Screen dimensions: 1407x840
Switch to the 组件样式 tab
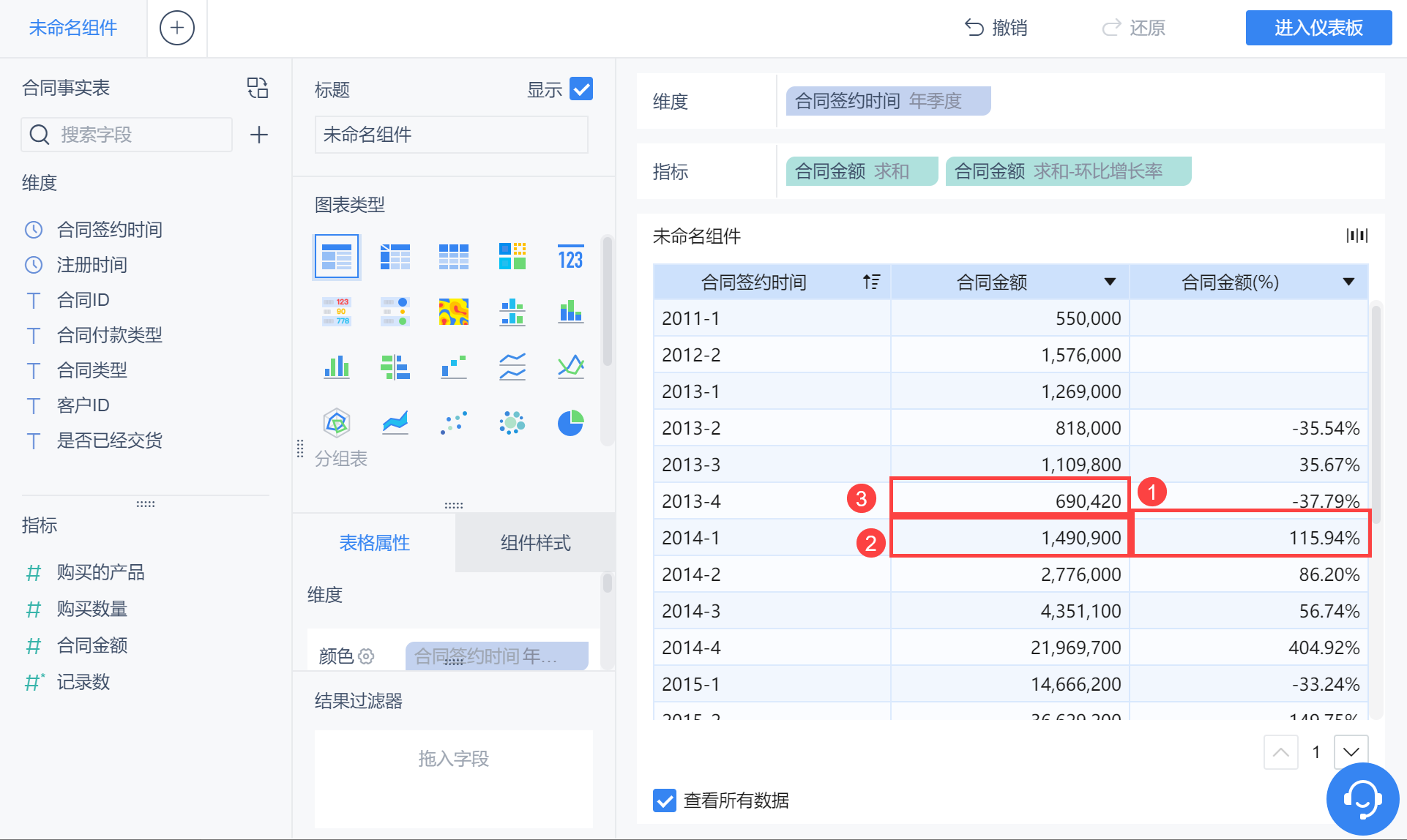(535, 543)
